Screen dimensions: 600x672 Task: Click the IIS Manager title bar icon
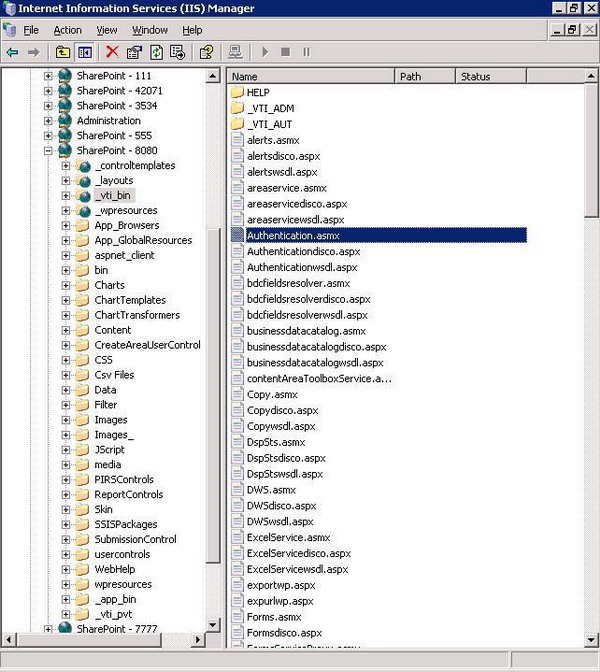pyautogui.click(x=9, y=8)
